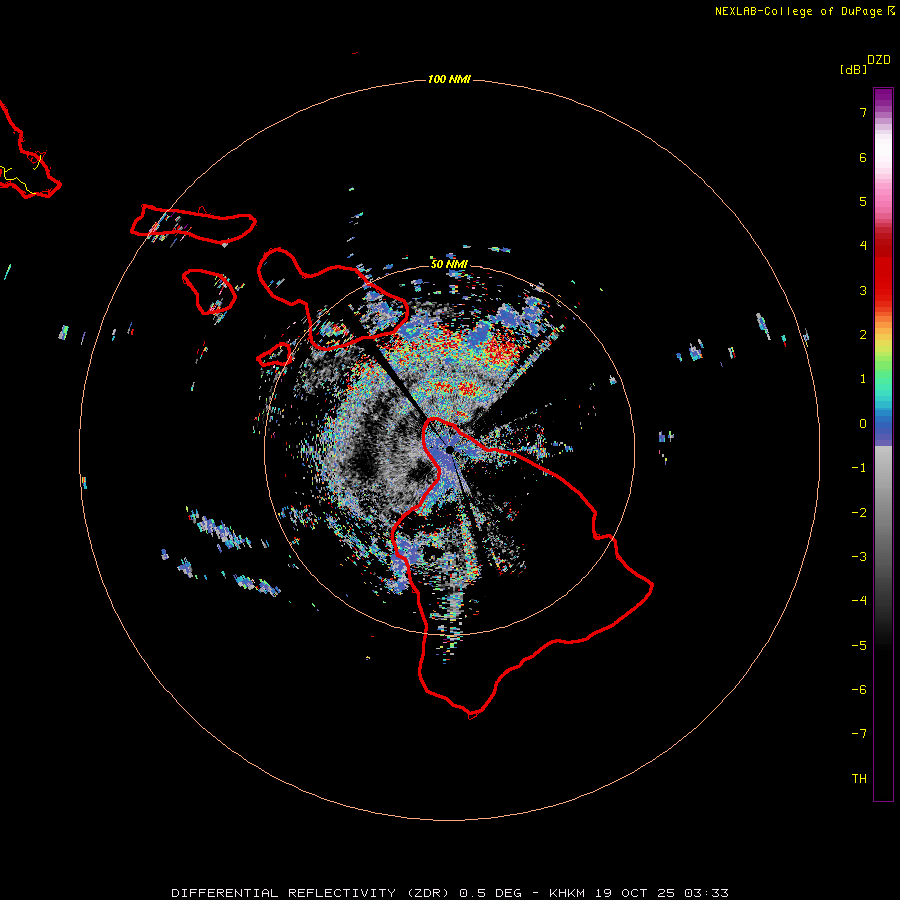Viewport: 900px width, 900px height.
Task: Click the NEXLAB-College of DuPage watermark text
Action: pos(804,11)
